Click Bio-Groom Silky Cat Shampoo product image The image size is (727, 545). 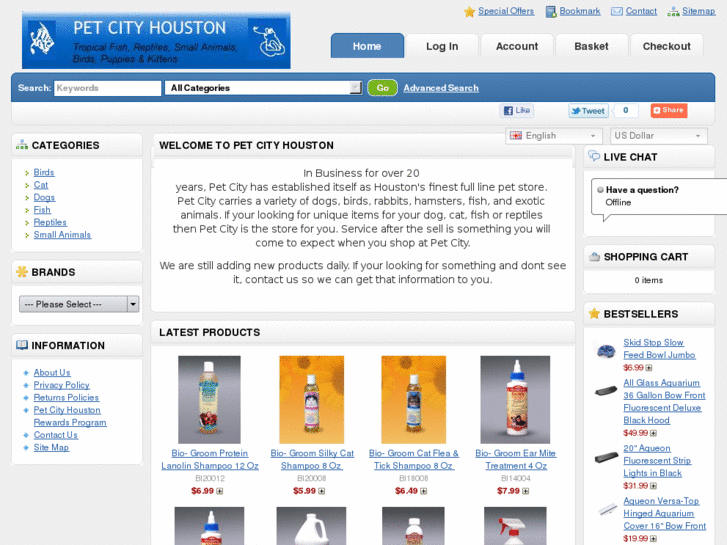click(312, 400)
